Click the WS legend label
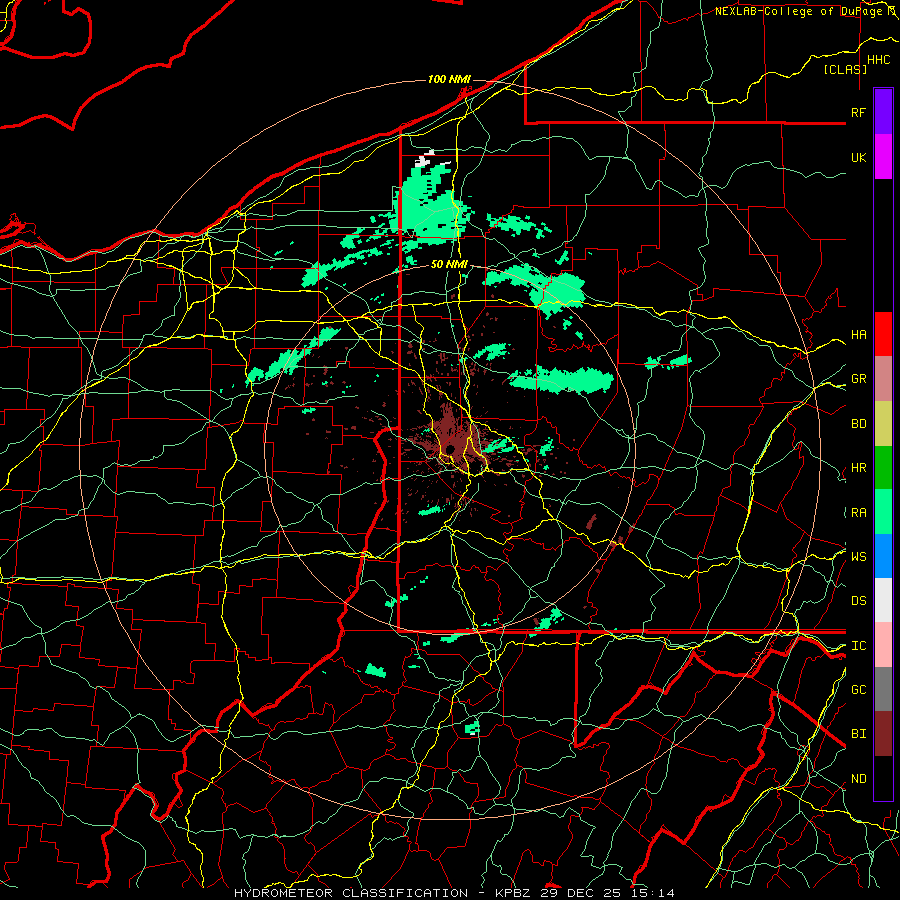 (x=858, y=557)
